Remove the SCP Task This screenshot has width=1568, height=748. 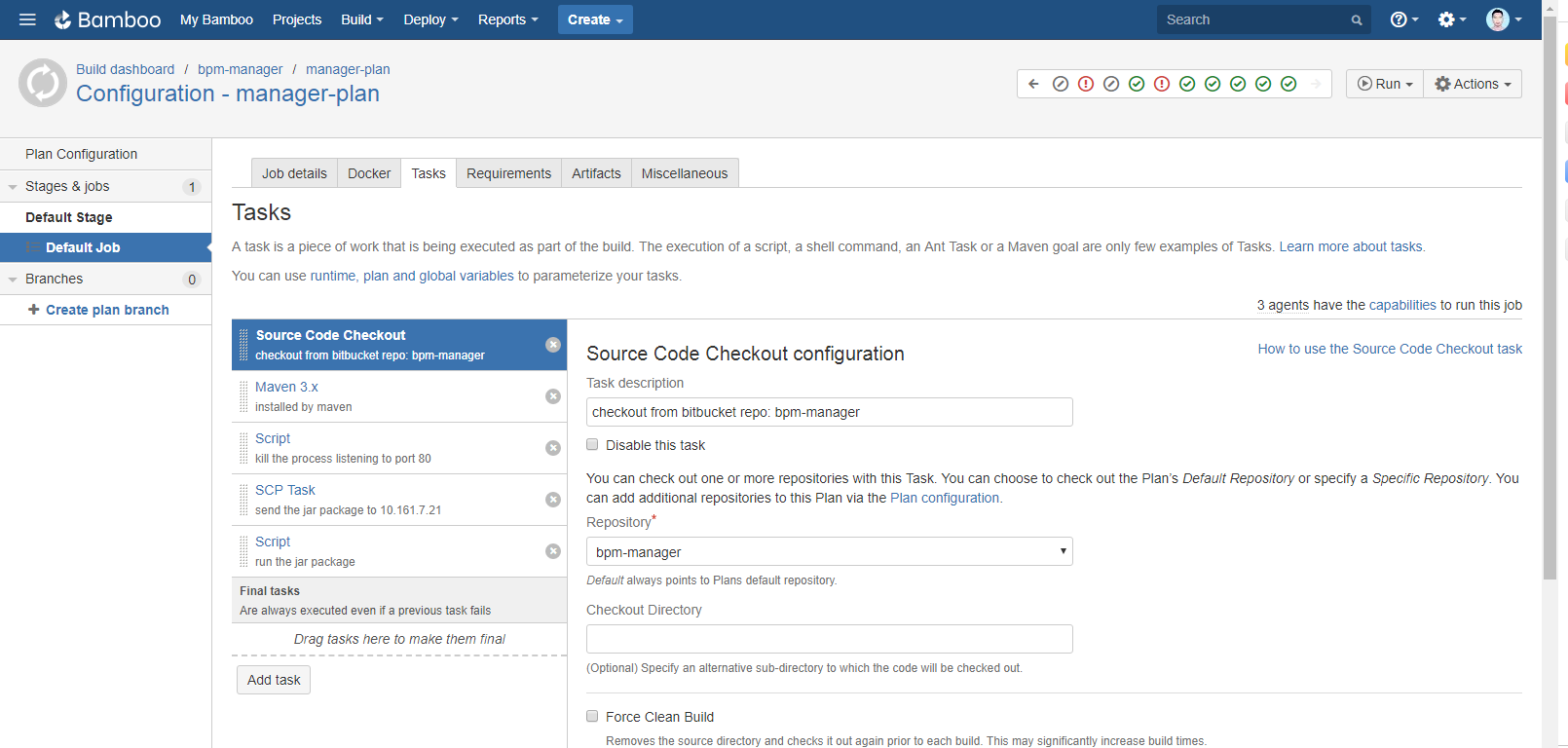pos(553,500)
